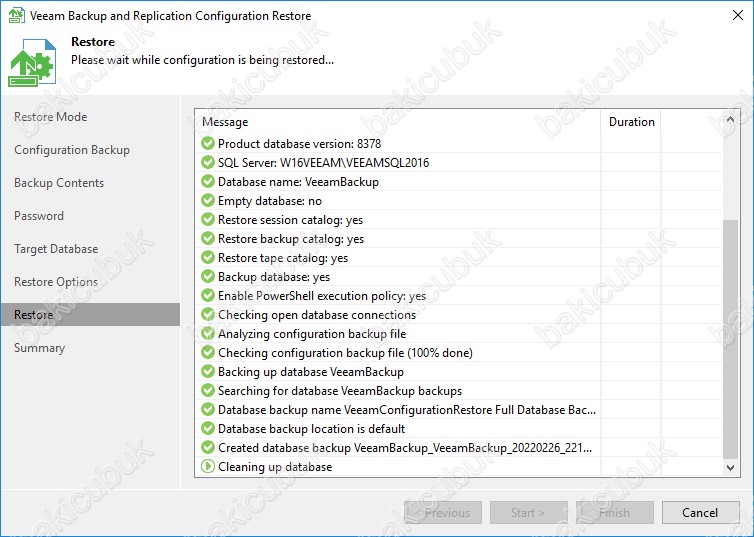Click check icon beside Searching for database backups
Viewport: 754px width, 537px height.
pos(208,390)
